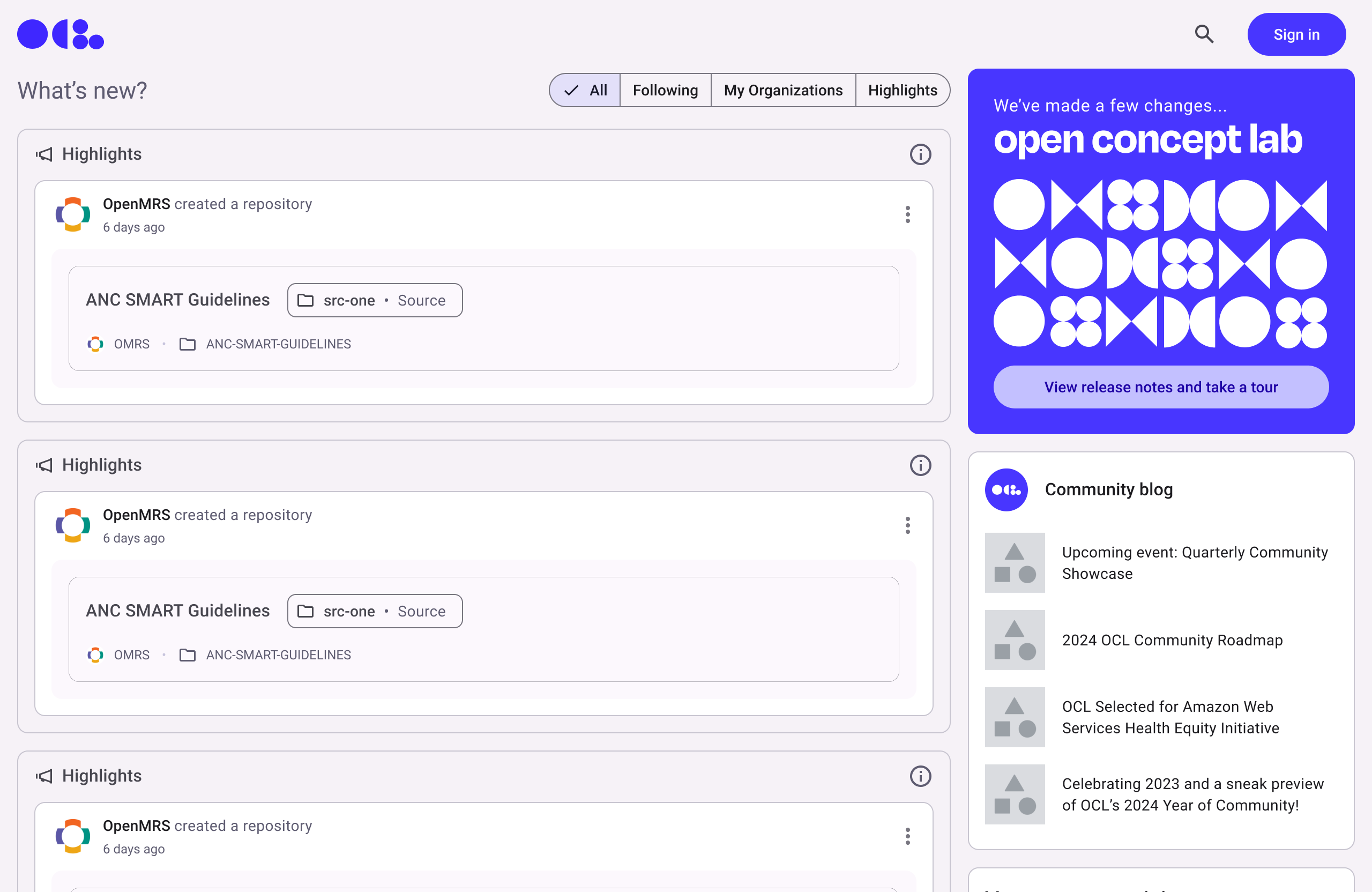The width and height of the screenshot is (1372, 892).
Task: Click info icon on third Highlights card
Action: pos(920,776)
